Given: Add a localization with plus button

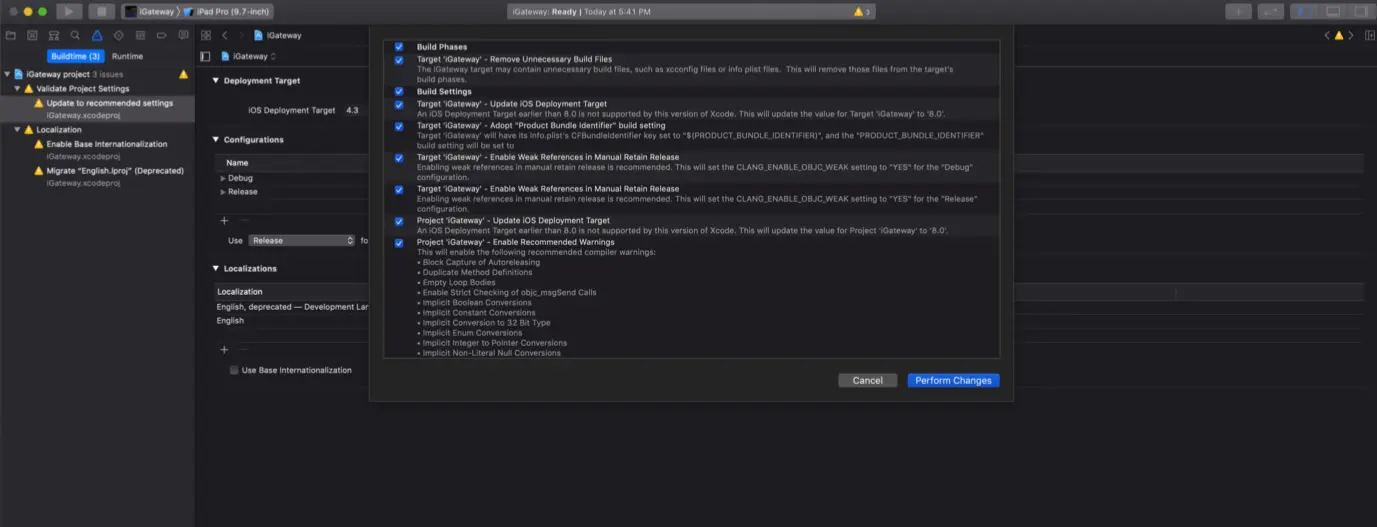Looking at the screenshot, I should [x=224, y=349].
